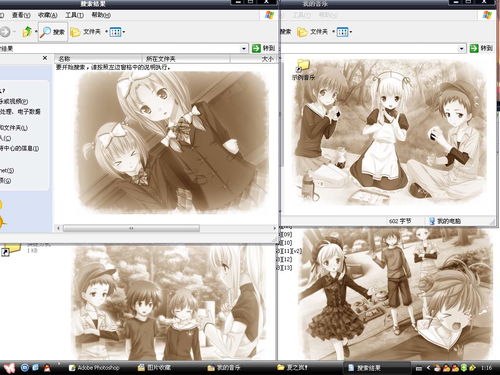Expand the address bar dropdown in 搜索结果 window
Image resolution: width=500 pixels, height=375 pixels.
(x=244, y=49)
